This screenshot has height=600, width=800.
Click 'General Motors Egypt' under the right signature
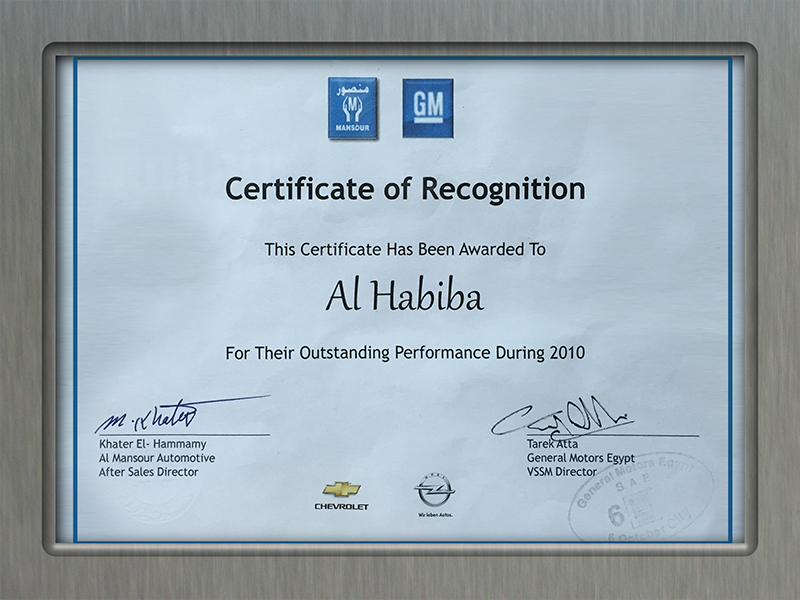click(x=580, y=457)
